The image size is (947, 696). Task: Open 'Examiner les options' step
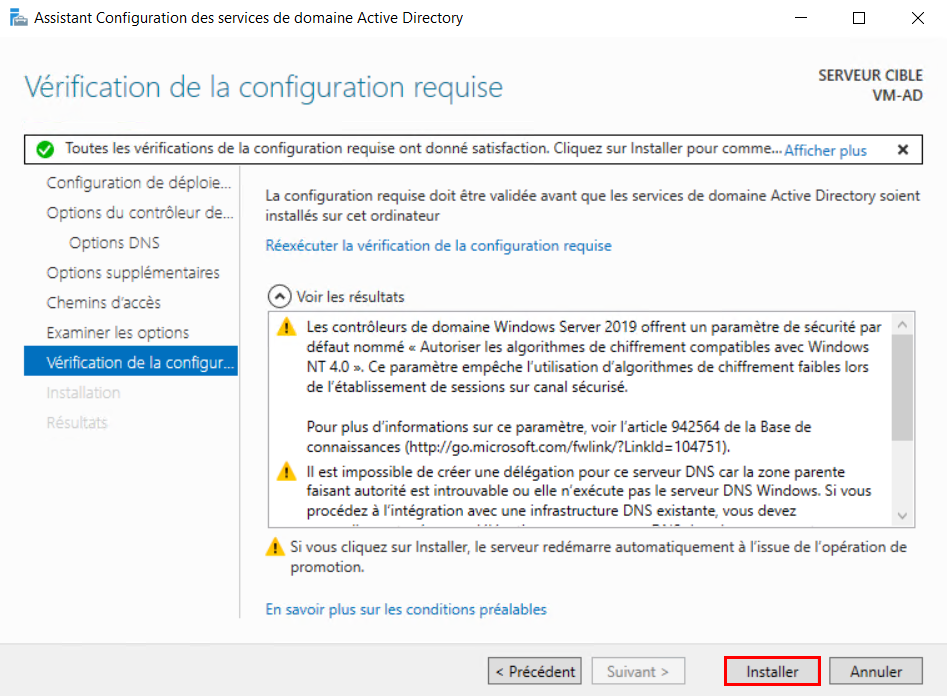(x=117, y=333)
